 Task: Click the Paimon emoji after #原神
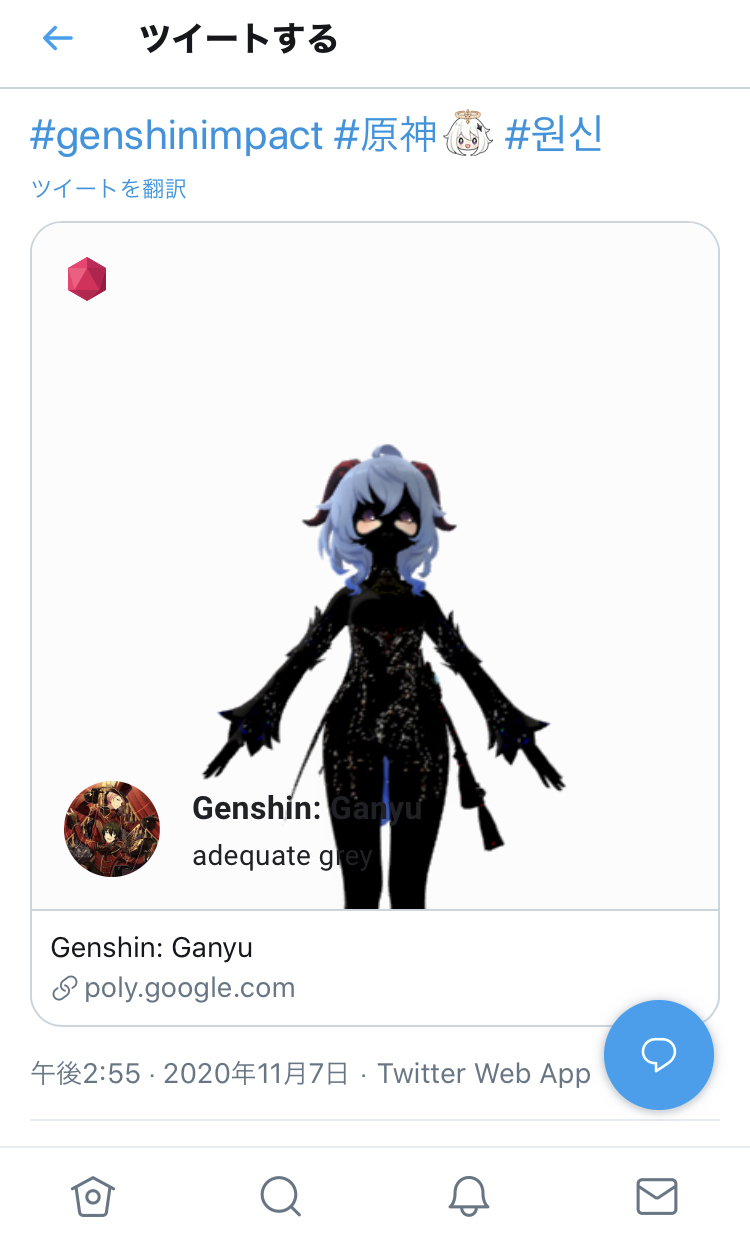pos(468,134)
